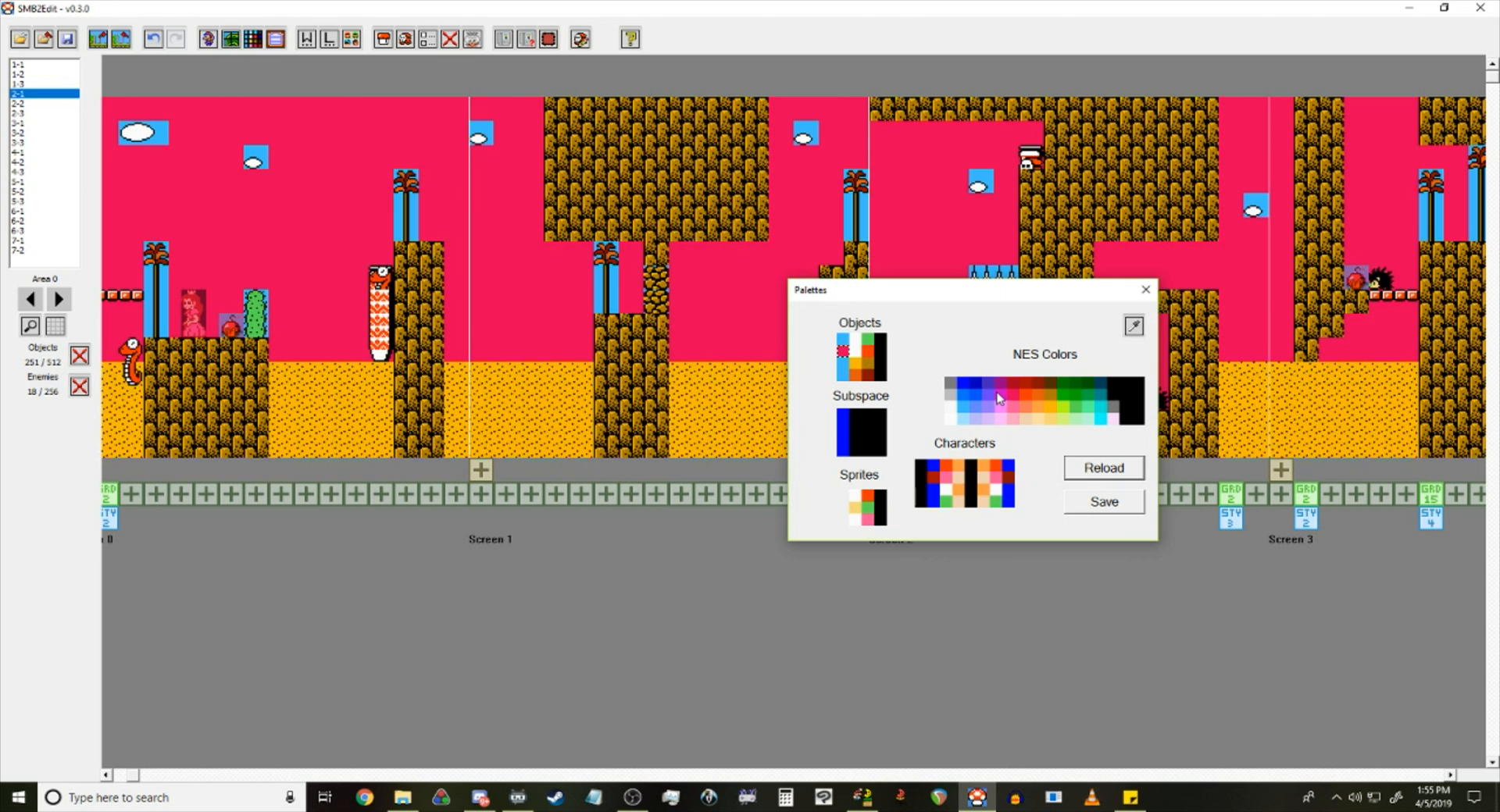Click the GRD 15 ground marker
Image resolution: width=1500 pixels, height=812 pixels.
(1430, 493)
